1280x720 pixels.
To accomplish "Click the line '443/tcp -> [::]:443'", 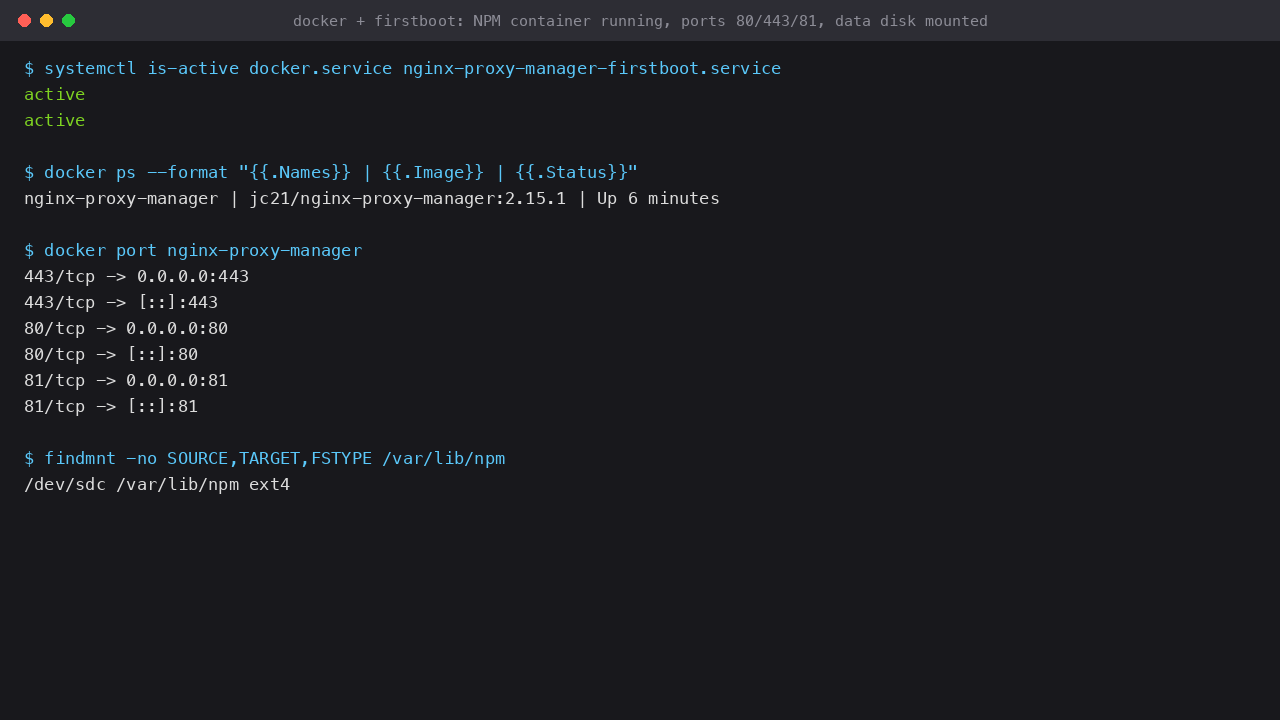I will [x=121, y=302].
